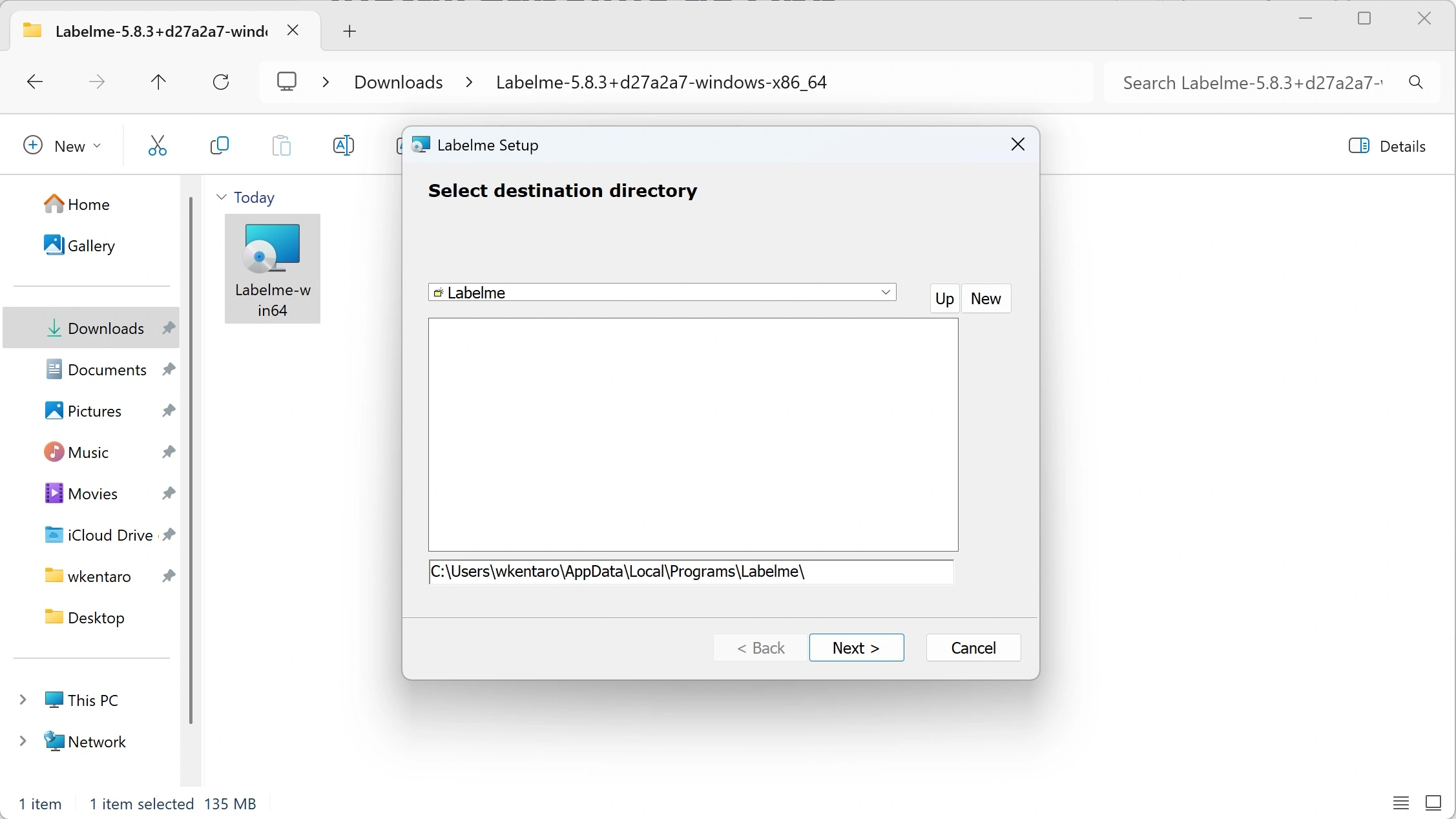
Task: Open Documents in navigation pane
Action: coord(92,369)
